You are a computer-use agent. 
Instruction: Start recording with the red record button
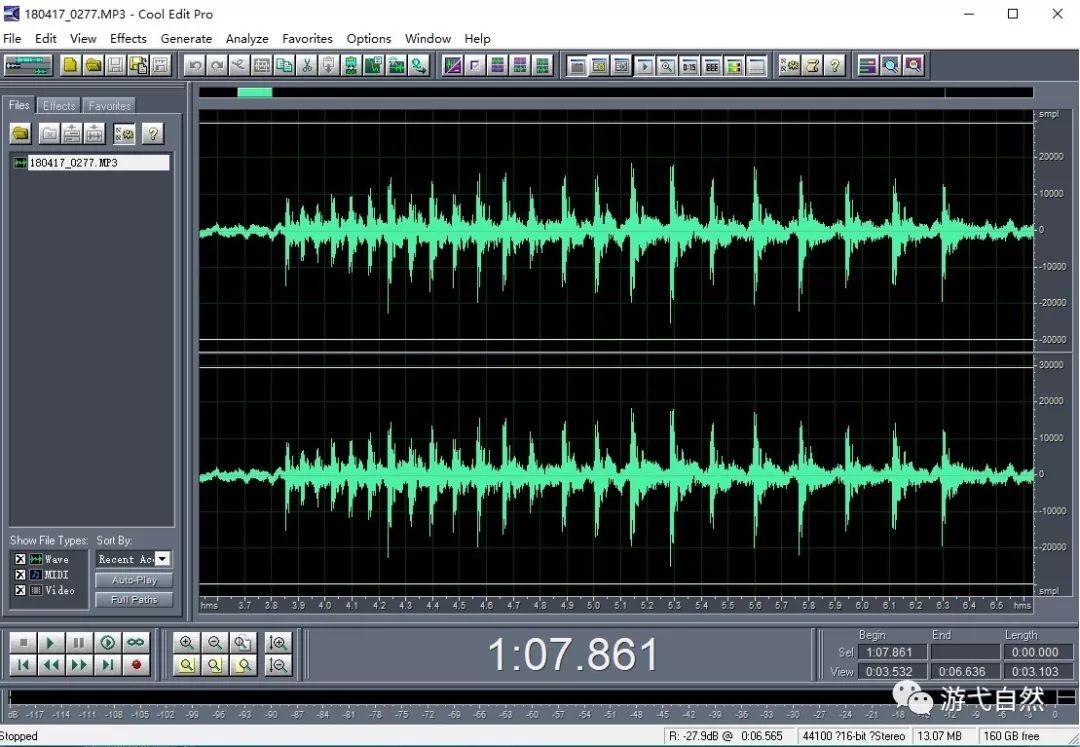(x=136, y=665)
